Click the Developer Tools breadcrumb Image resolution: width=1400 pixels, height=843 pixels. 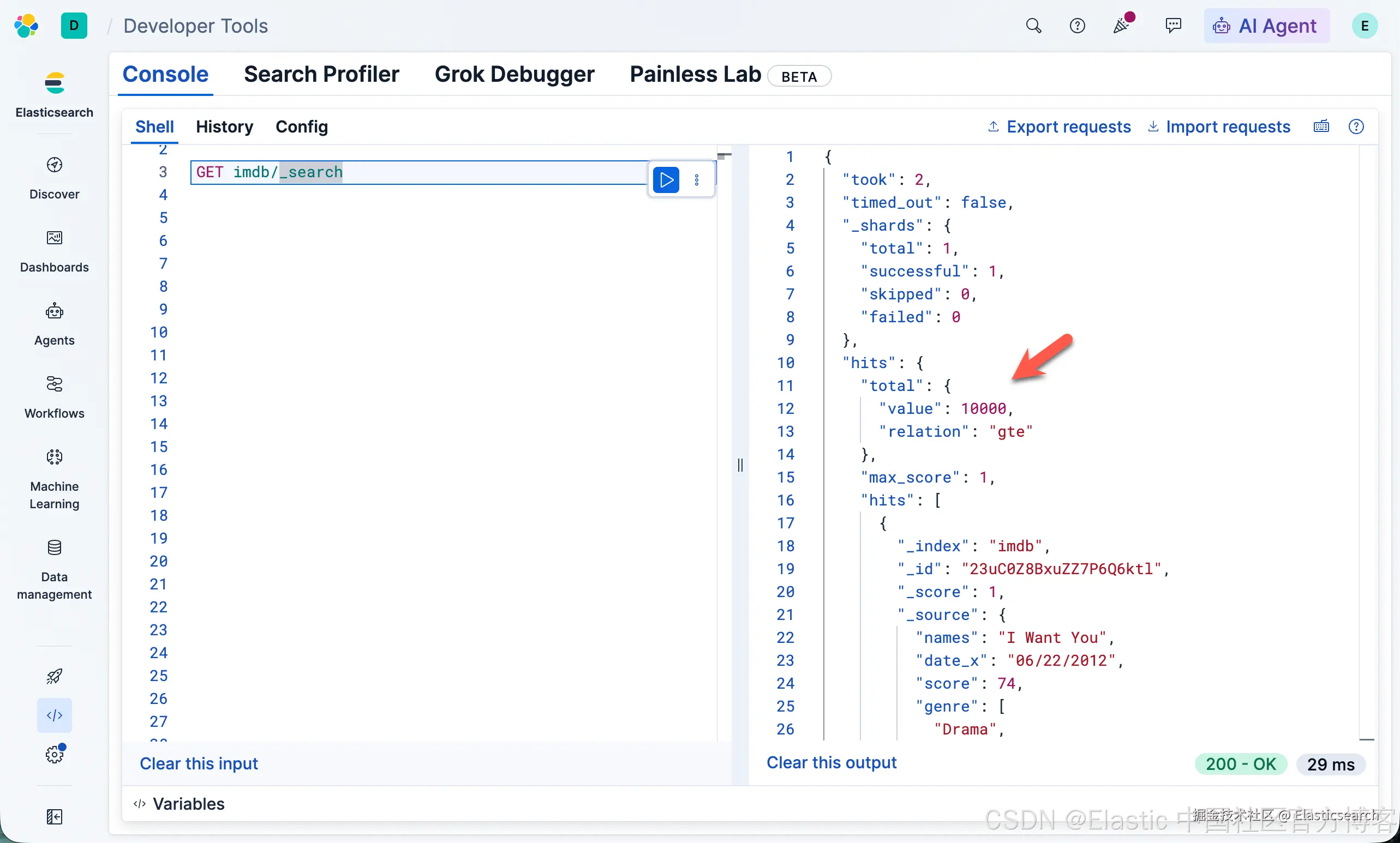(x=195, y=26)
